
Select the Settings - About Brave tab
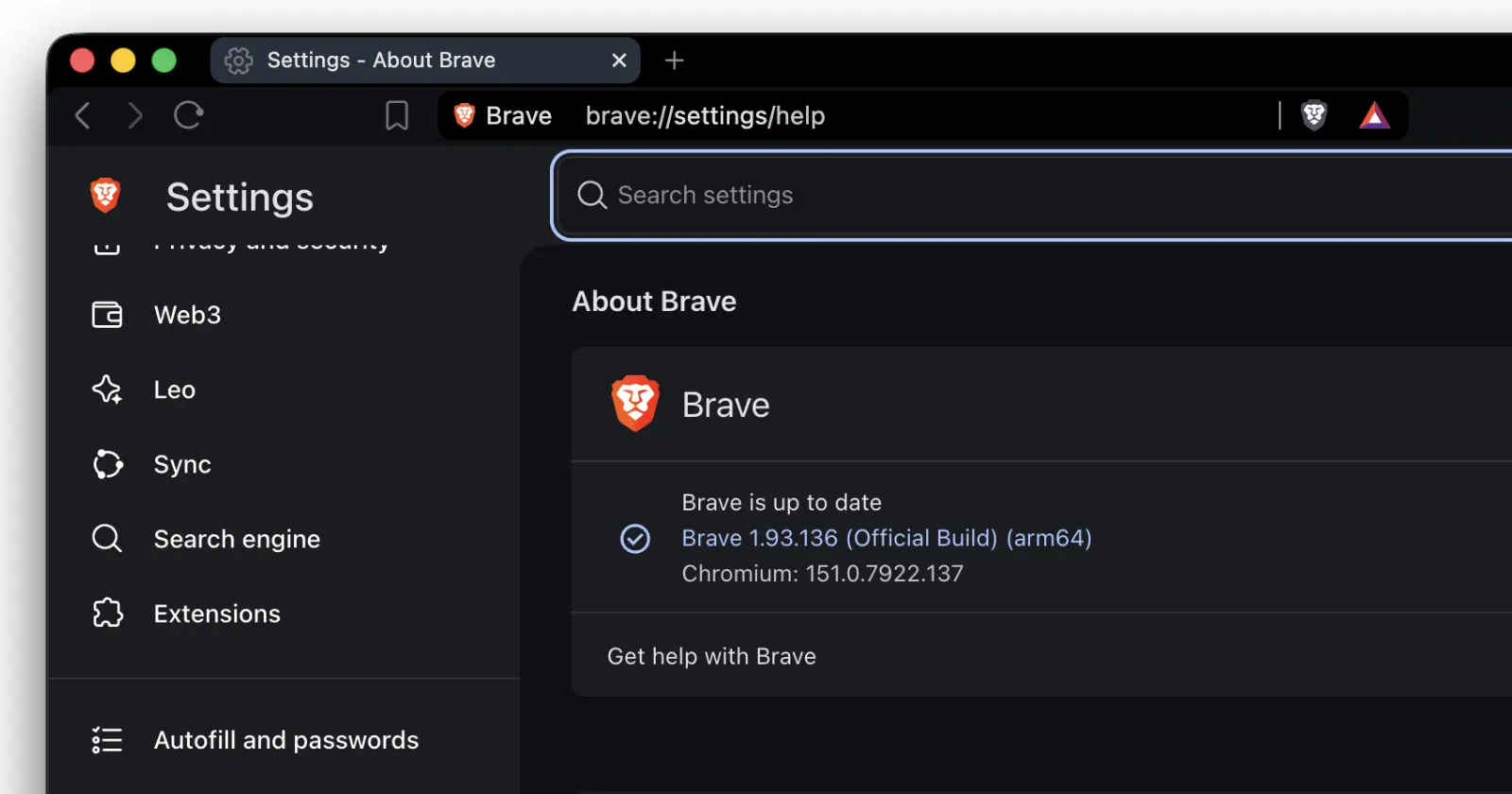click(x=425, y=60)
